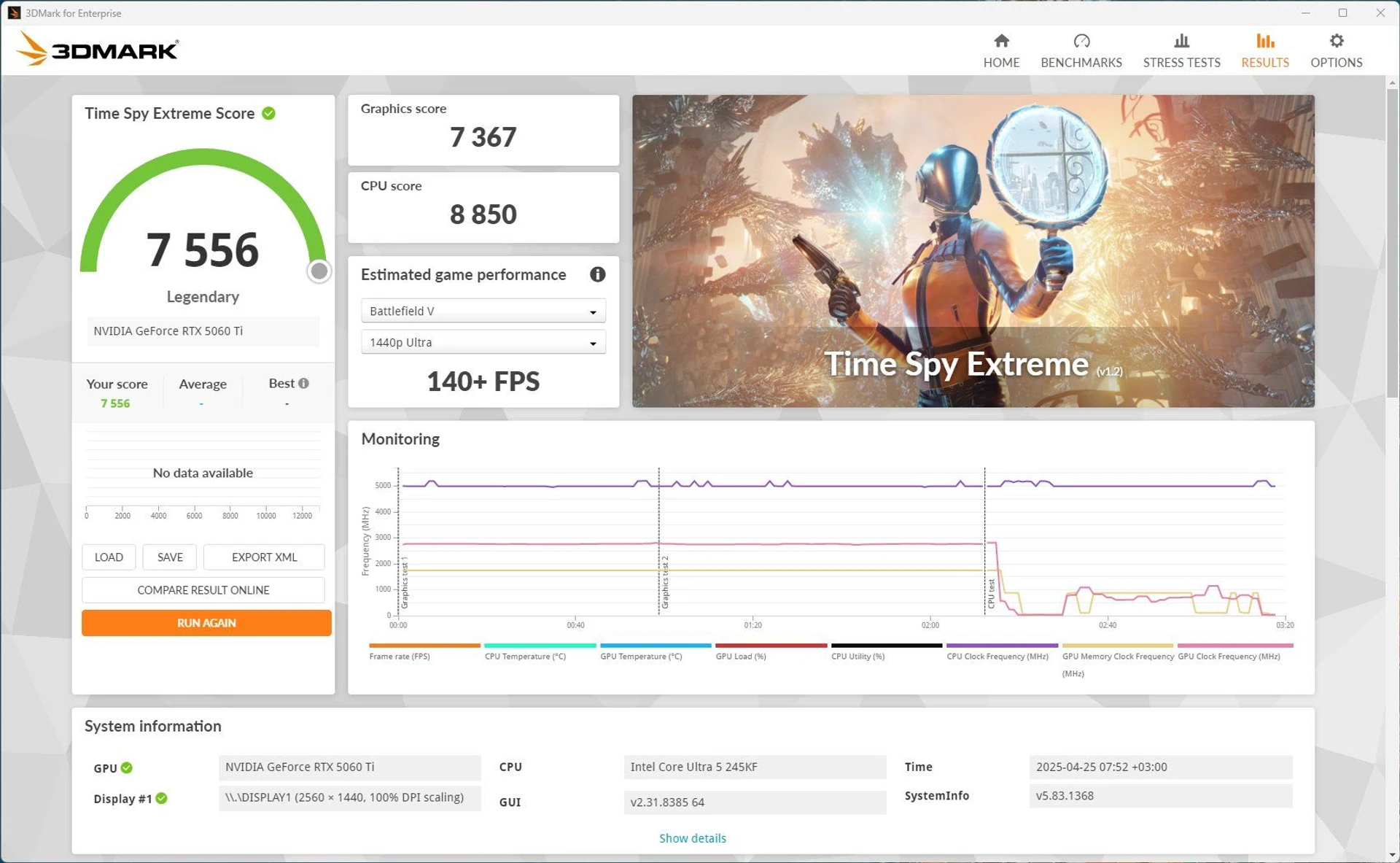Maximize the 3DMark window
Image resolution: width=1400 pixels, height=863 pixels.
click(1342, 12)
